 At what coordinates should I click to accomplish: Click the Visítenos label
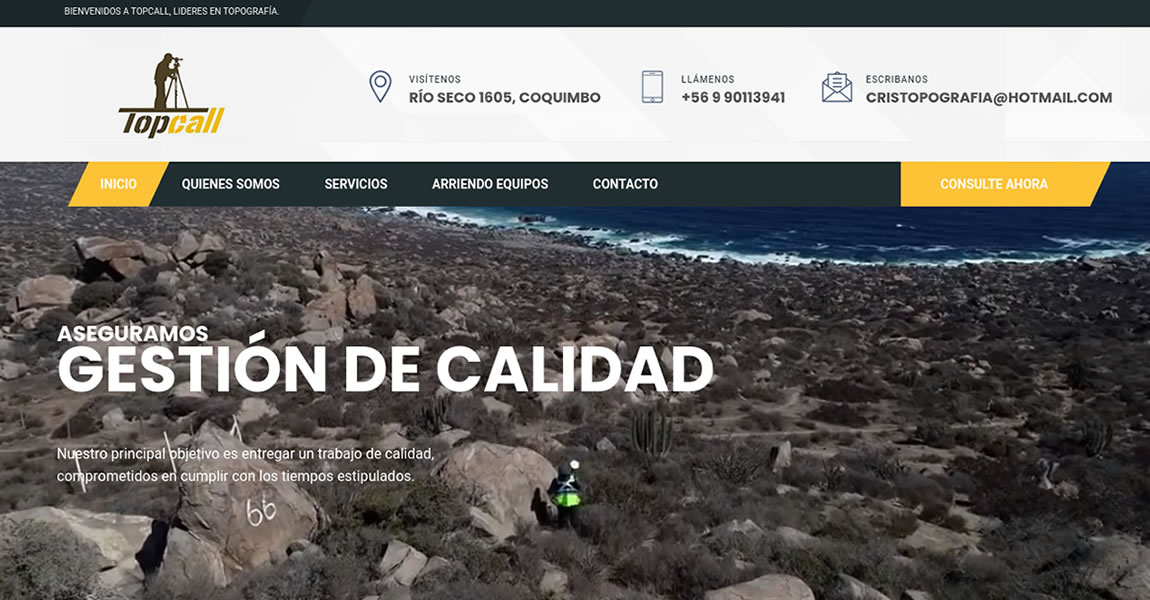pos(435,79)
